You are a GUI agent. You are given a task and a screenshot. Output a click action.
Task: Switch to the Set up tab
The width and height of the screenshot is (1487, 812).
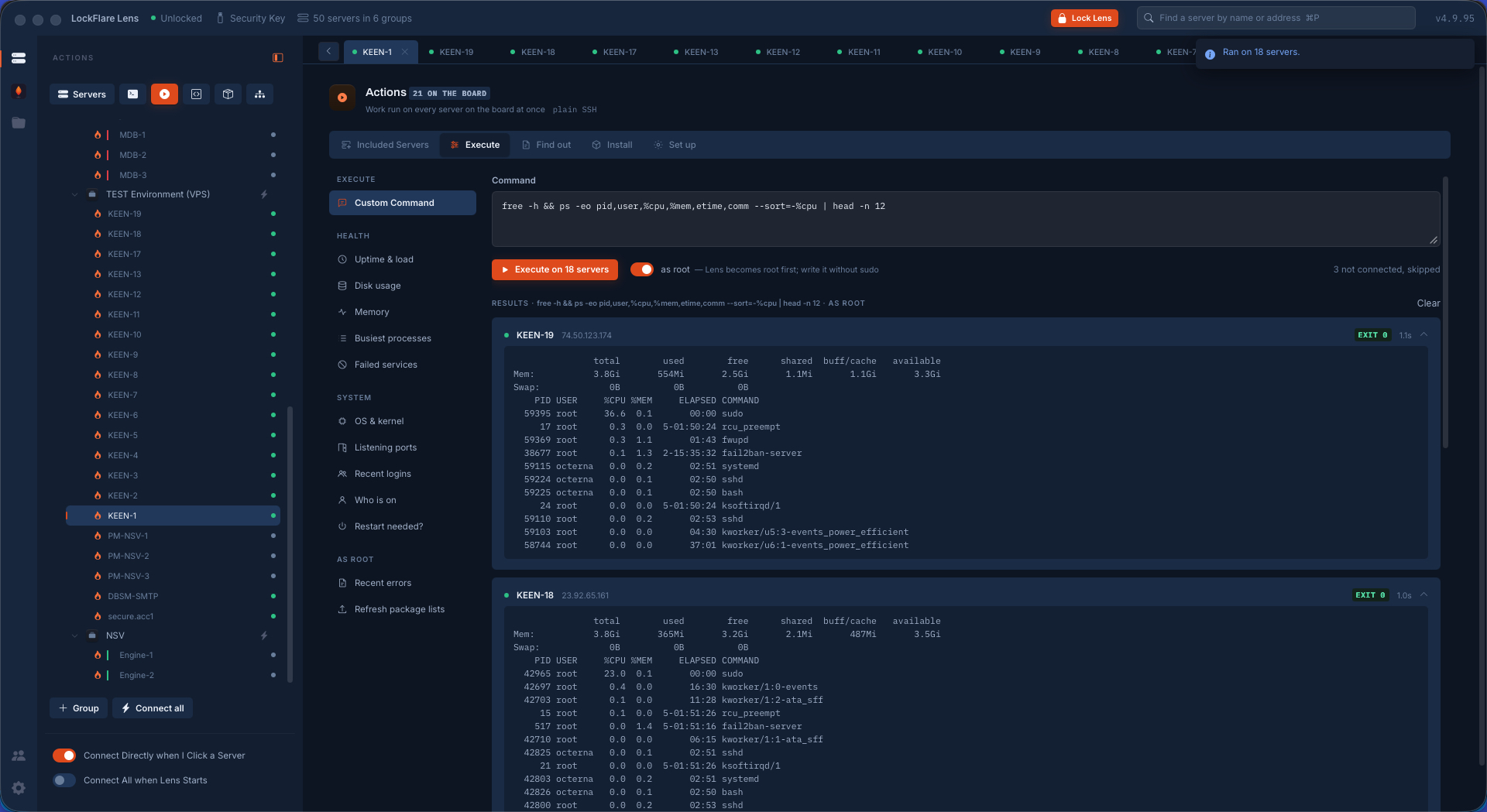pos(675,145)
